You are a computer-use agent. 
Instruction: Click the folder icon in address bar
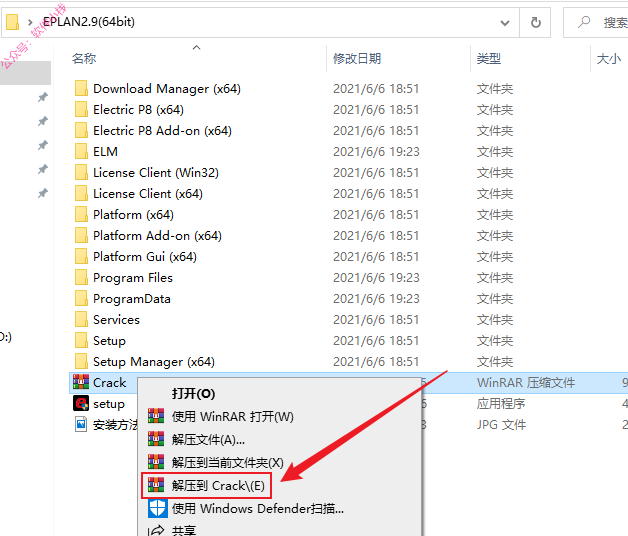coord(12,22)
